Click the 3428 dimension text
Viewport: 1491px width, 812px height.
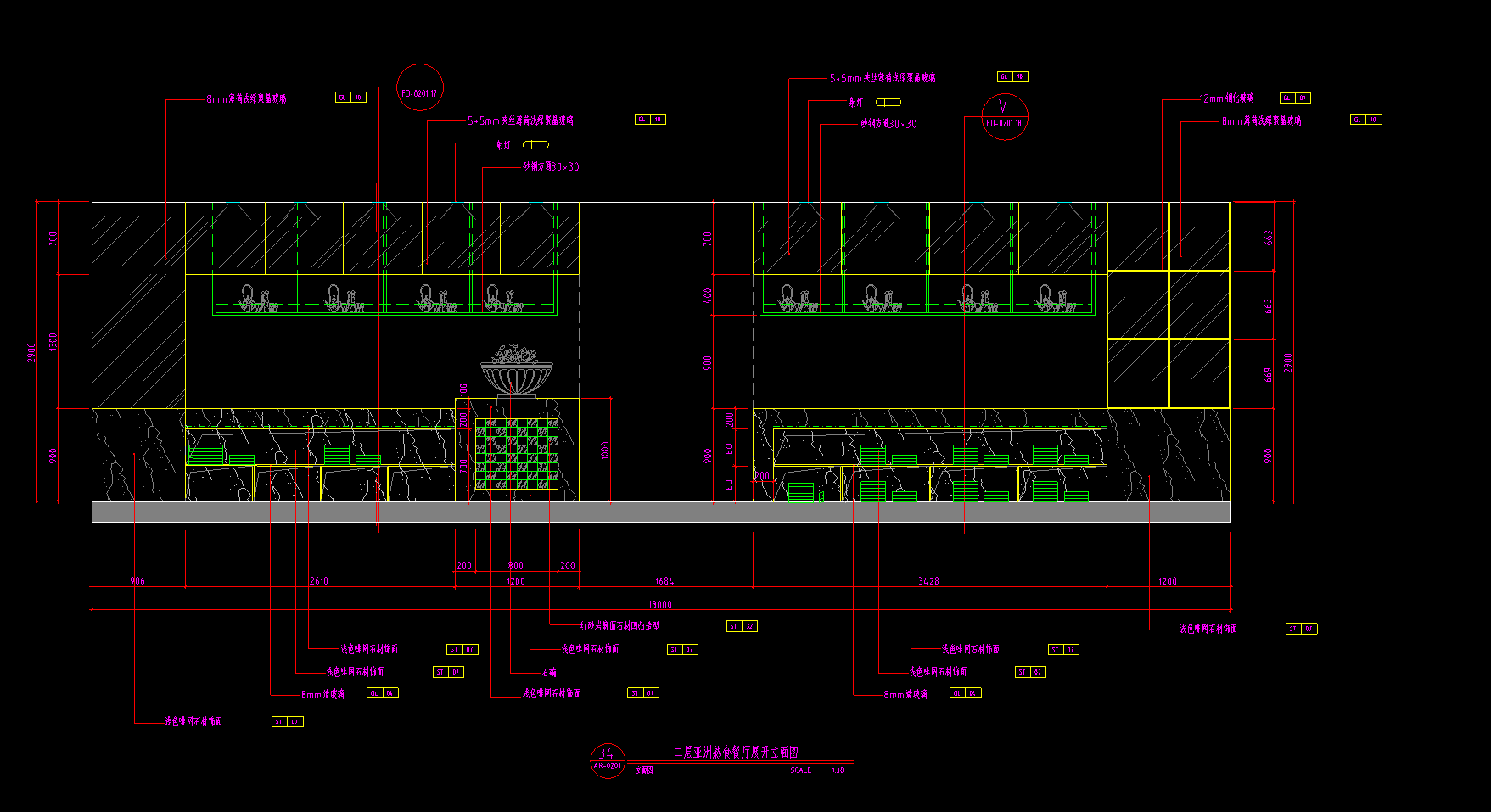(928, 581)
